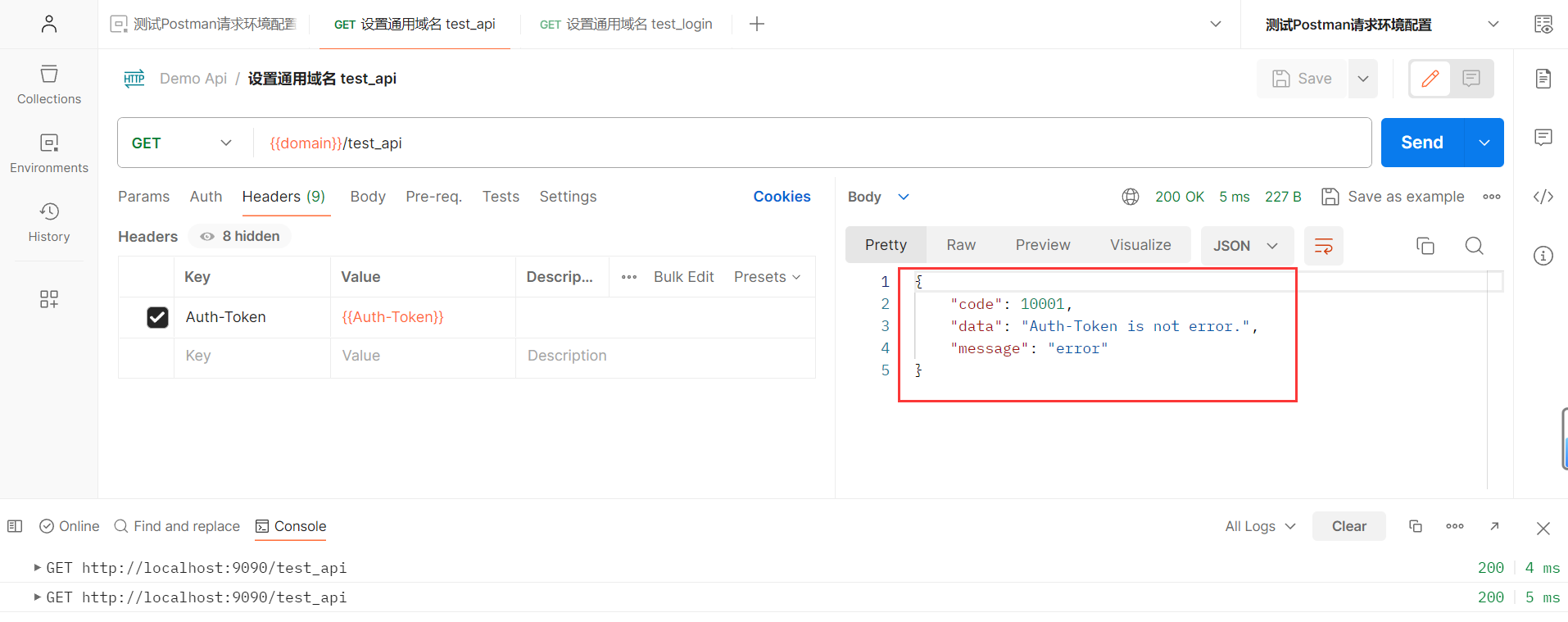Viewport: 1568px width, 622px height.
Task: Open response more options ellipsis
Action: tap(1492, 197)
